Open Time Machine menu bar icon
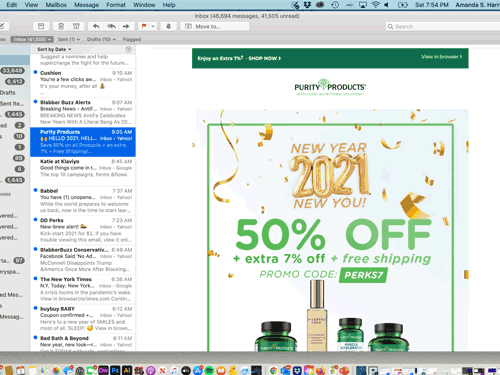The image size is (500, 375). pyautogui.click(x=335, y=5)
